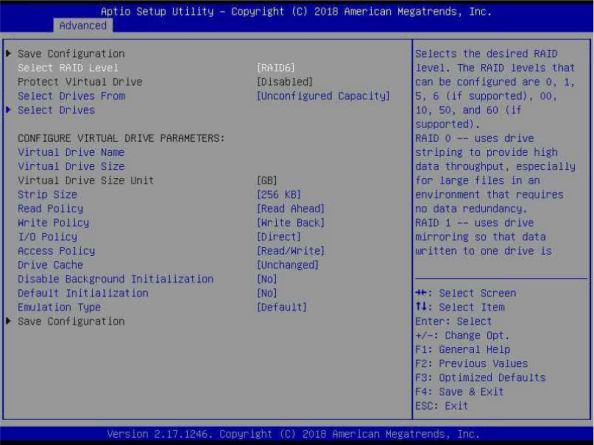Open the [Direct] I/O policy option
The image size is (594, 445).
[279, 237]
